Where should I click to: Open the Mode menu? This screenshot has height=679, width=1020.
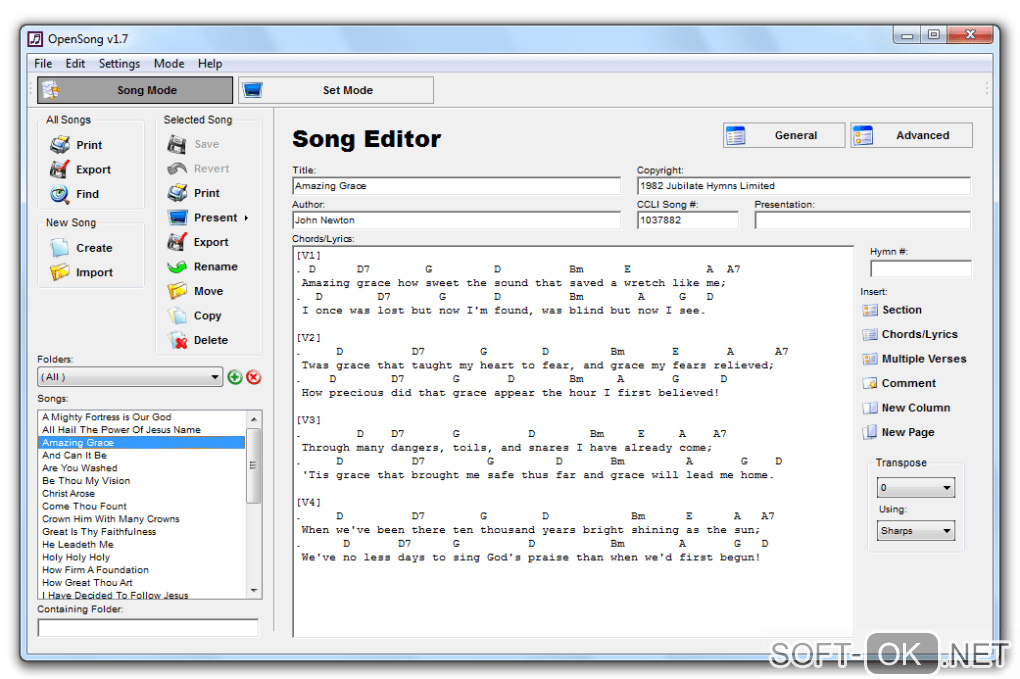(x=169, y=63)
